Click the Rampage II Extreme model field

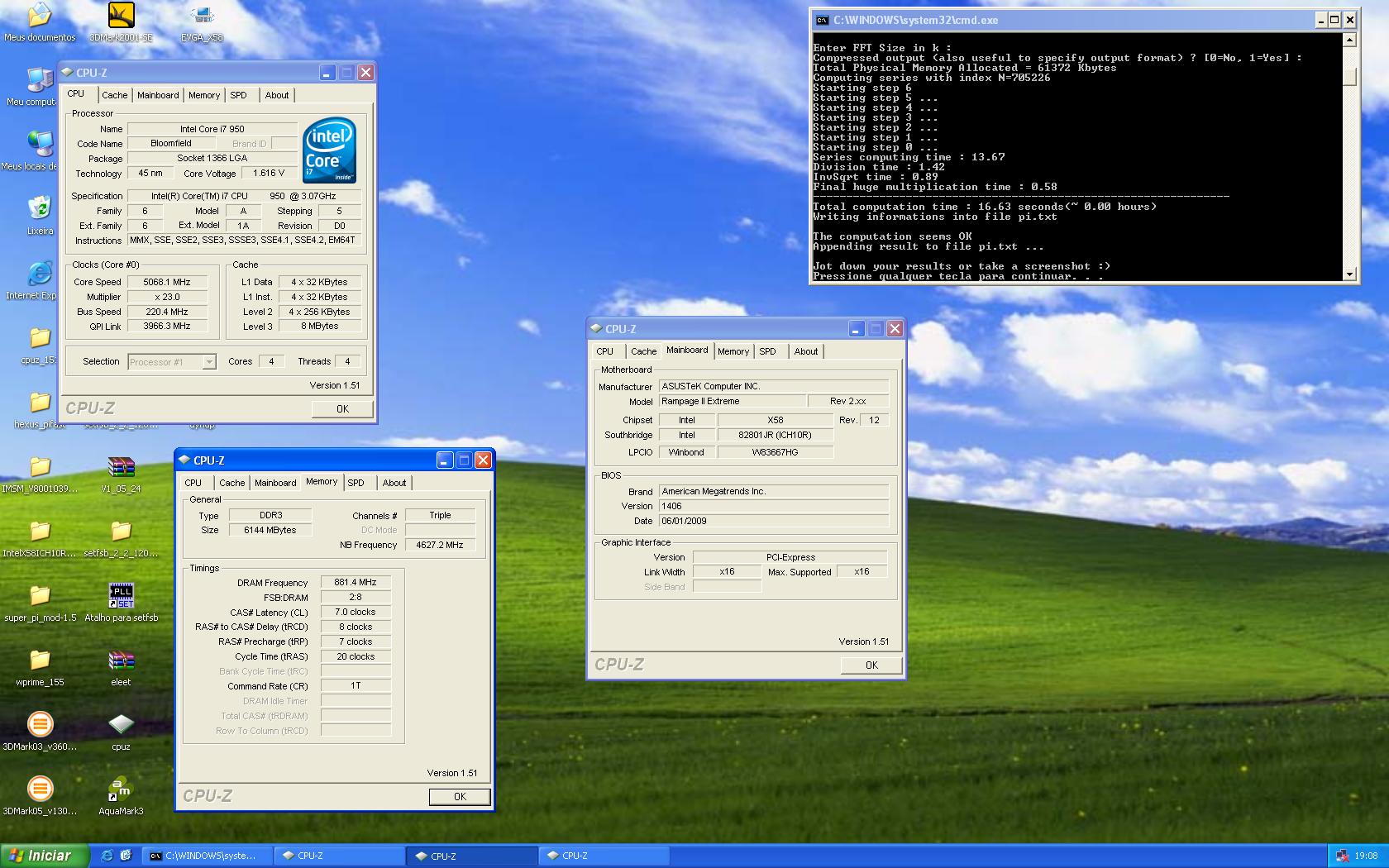point(733,402)
